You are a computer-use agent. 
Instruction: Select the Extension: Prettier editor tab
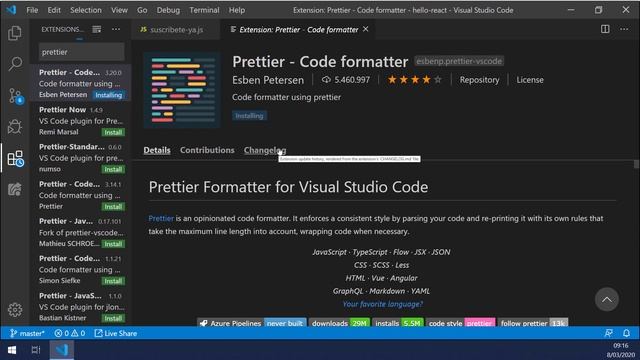pos(298,29)
